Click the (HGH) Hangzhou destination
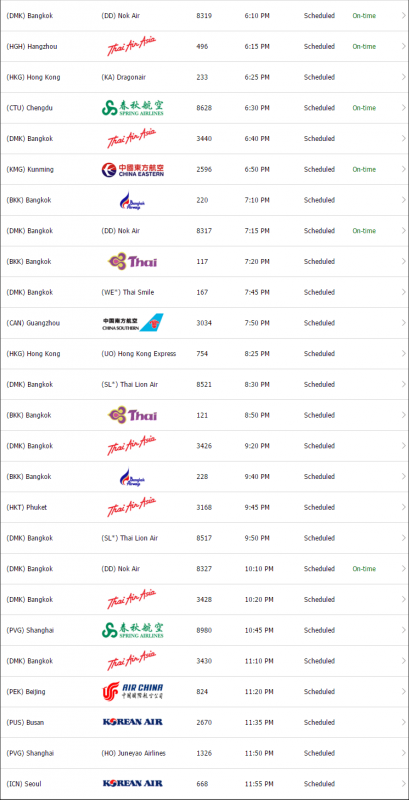This screenshot has width=409, height=800. pyautogui.click(x=32, y=46)
